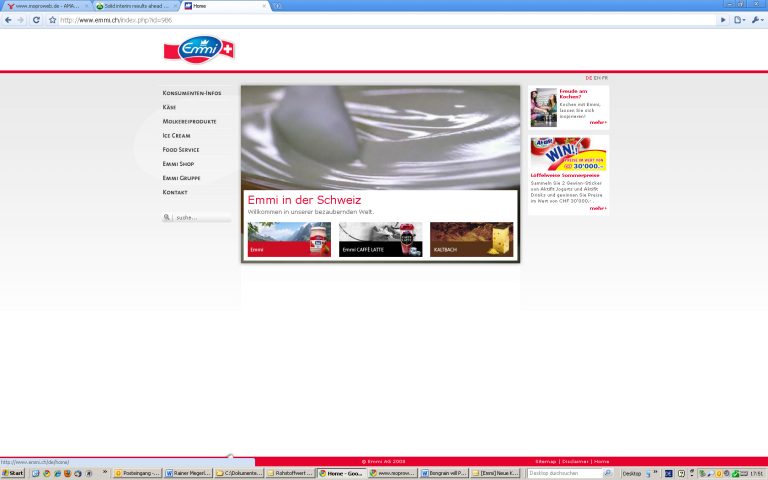Open the page menu icon
This screenshot has width=768, height=480.
[739, 20]
